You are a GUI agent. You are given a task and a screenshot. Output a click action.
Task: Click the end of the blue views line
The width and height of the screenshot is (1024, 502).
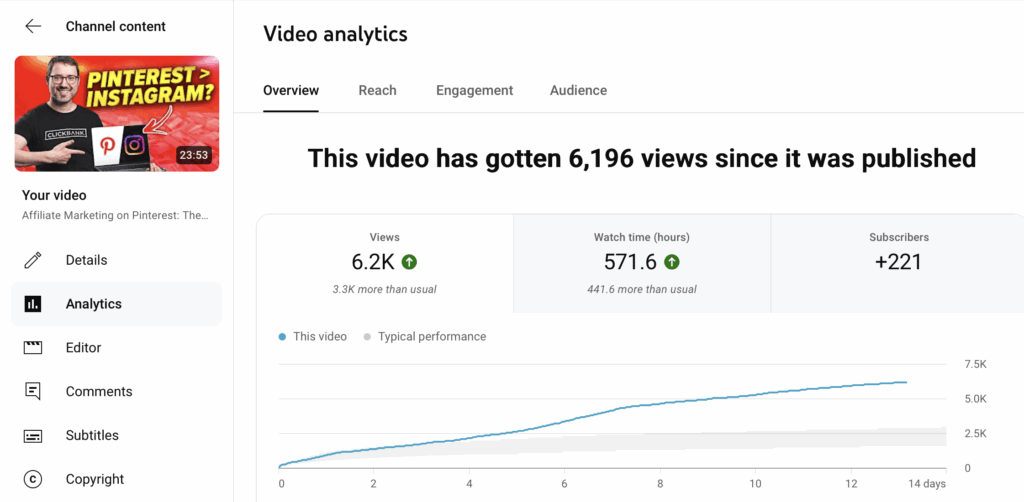point(906,382)
